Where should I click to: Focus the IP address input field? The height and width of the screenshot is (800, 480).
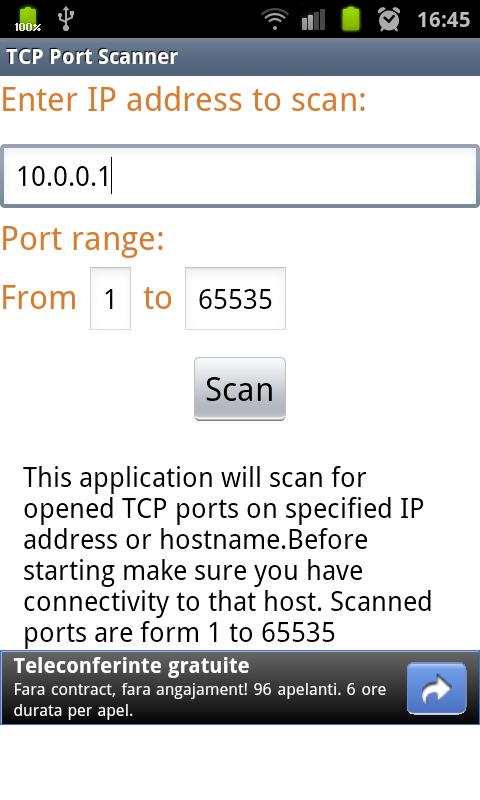[x=240, y=176]
